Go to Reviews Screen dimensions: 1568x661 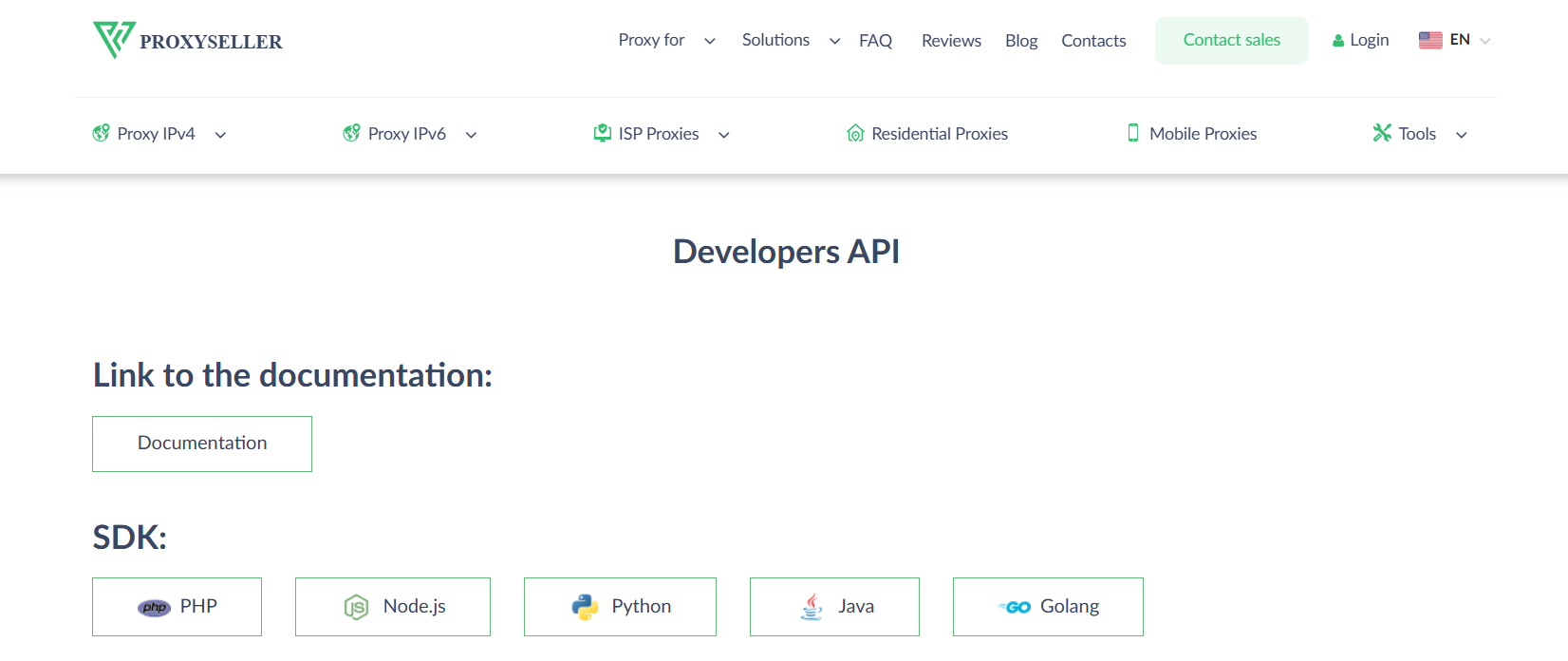(951, 41)
